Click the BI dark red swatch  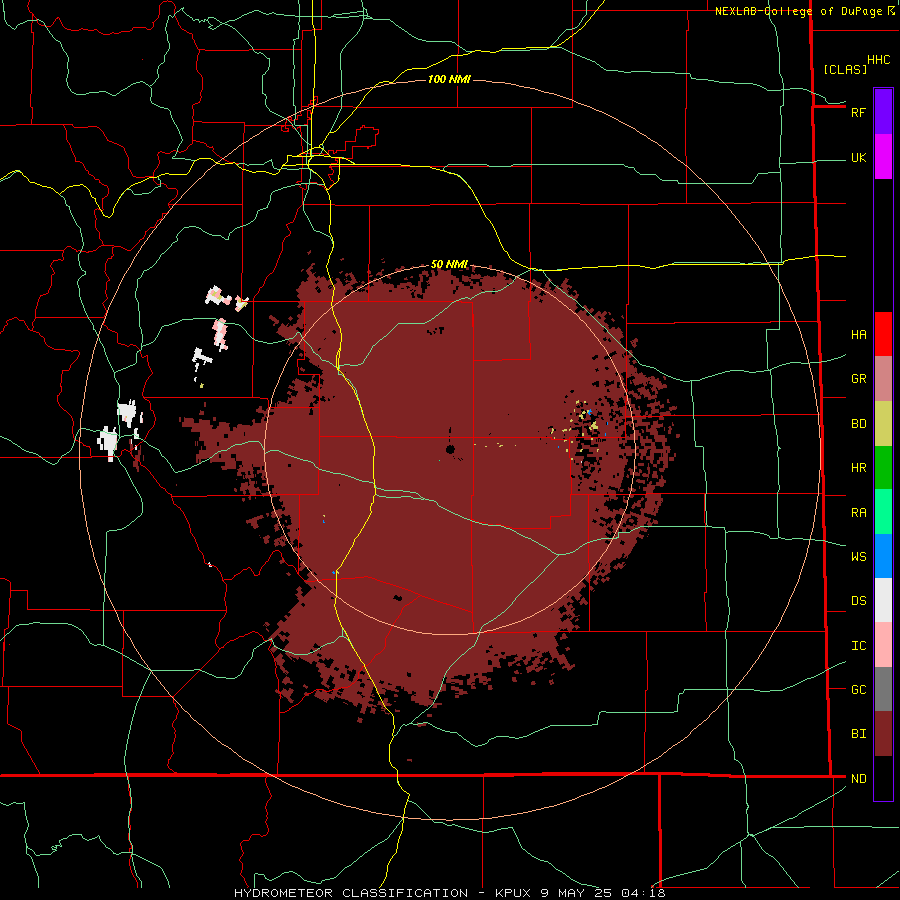[883, 734]
